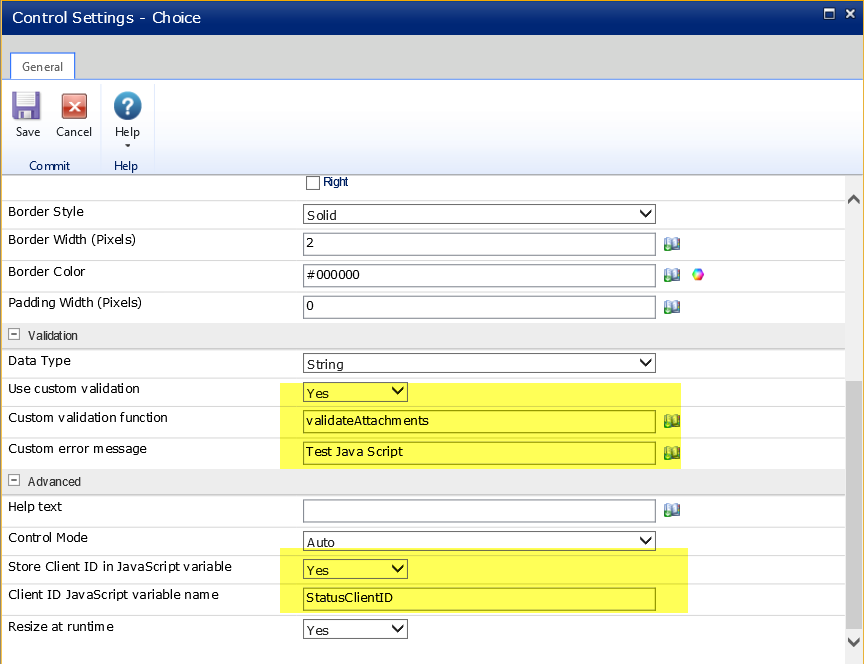Open the color picker beside Border Color
The height and width of the screenshot is (664, 864).
[697, 274]
